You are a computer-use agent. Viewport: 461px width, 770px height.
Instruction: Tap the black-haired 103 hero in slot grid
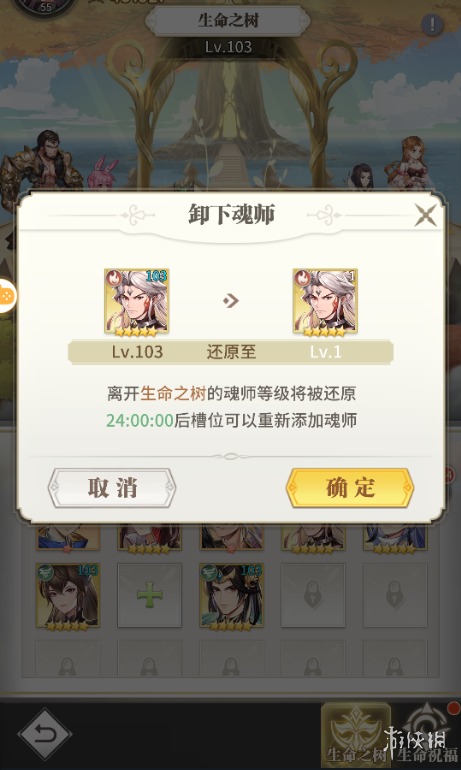[231, 596]
